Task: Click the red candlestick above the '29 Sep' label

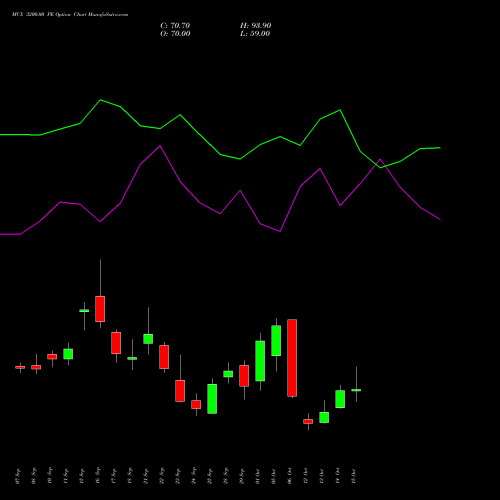Action: click(244, 376)
